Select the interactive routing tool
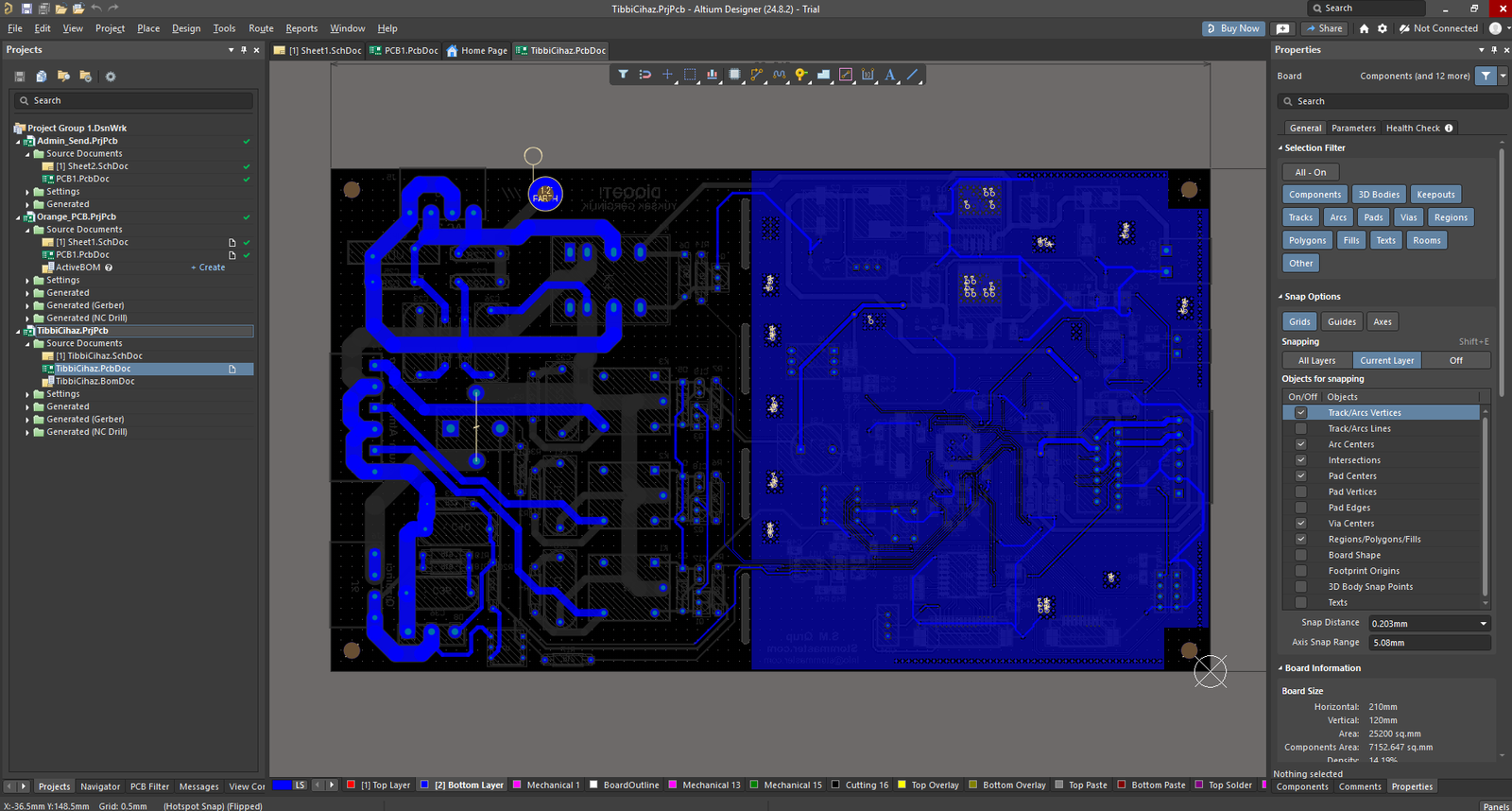Image resolution: width=1512 pixels, height=811 pixels. [756, 75]
